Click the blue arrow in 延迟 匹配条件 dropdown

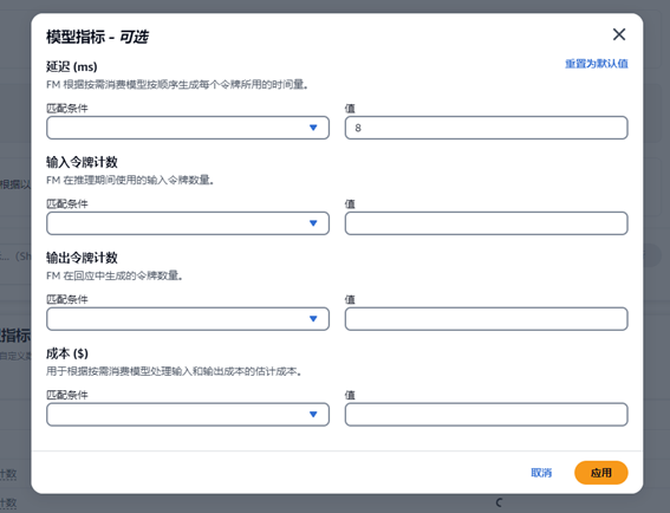pyautogui.click(x=313, y=128)
